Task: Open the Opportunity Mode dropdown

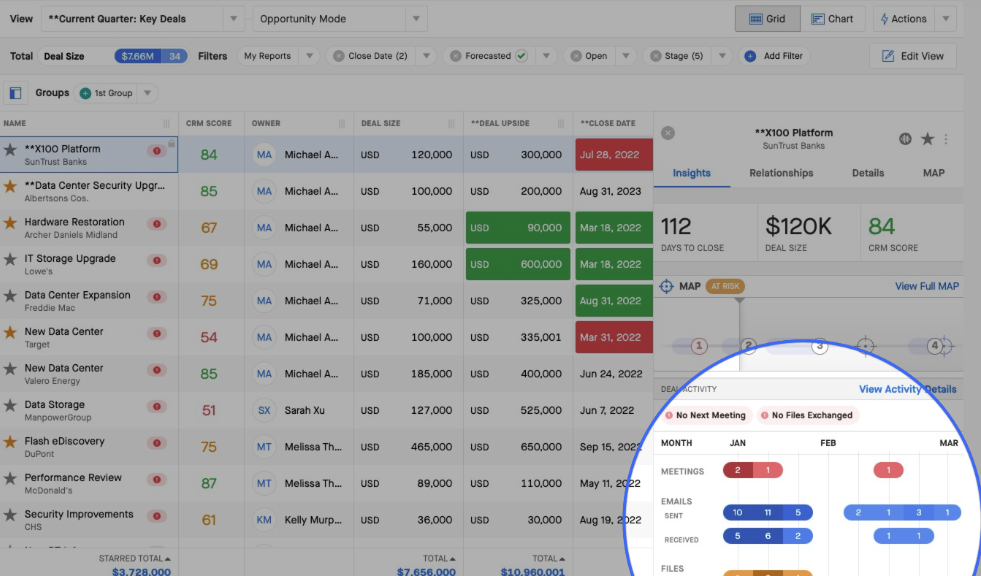Action: [x=416, y=19]
